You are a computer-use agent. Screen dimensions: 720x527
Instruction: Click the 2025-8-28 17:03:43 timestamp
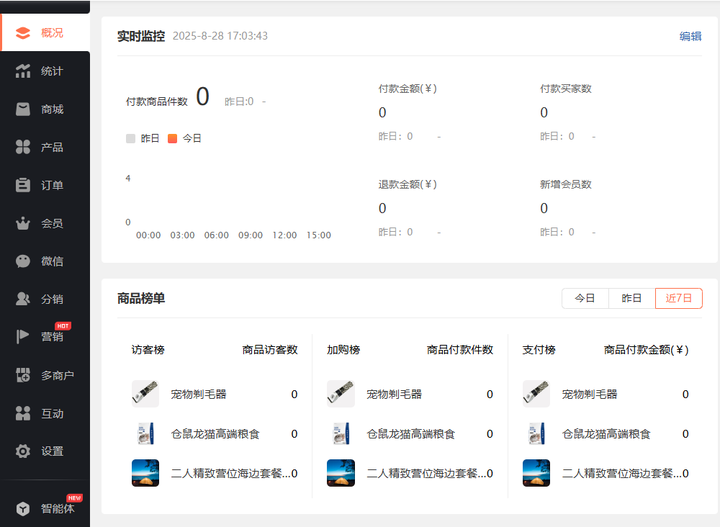220,36
